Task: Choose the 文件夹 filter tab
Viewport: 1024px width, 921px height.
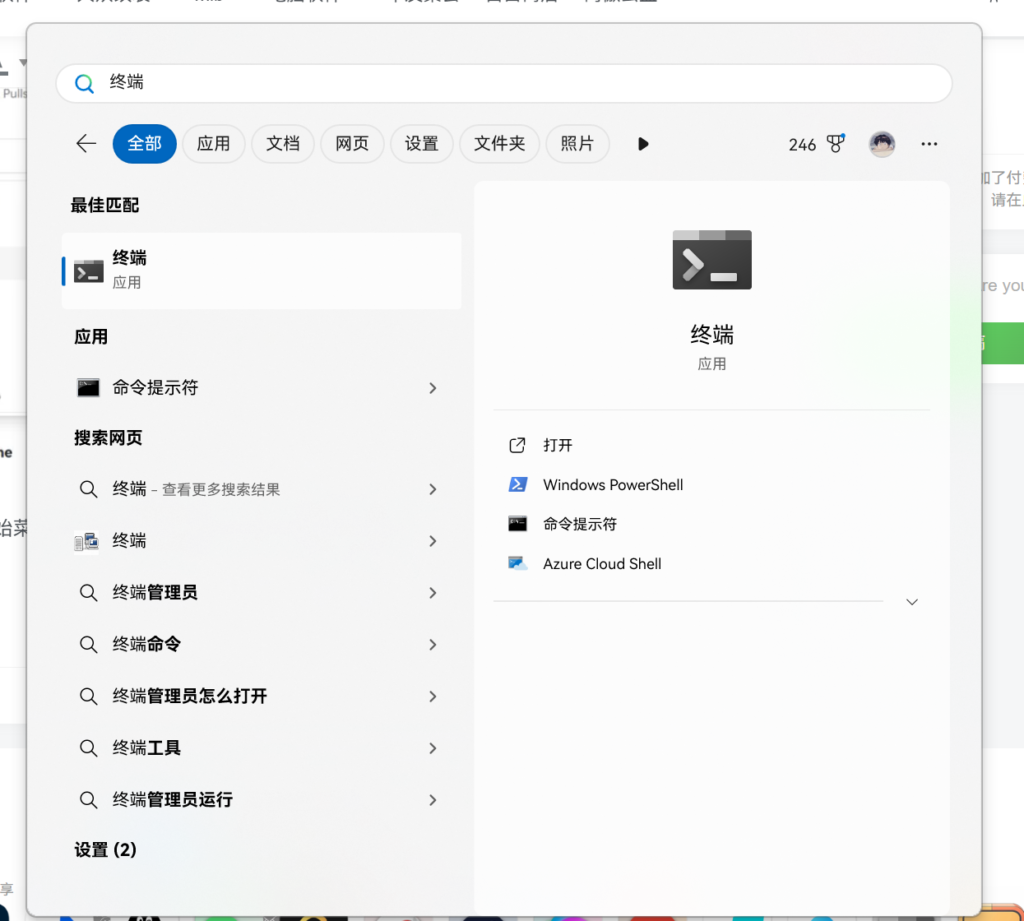Action: (499, 144)
